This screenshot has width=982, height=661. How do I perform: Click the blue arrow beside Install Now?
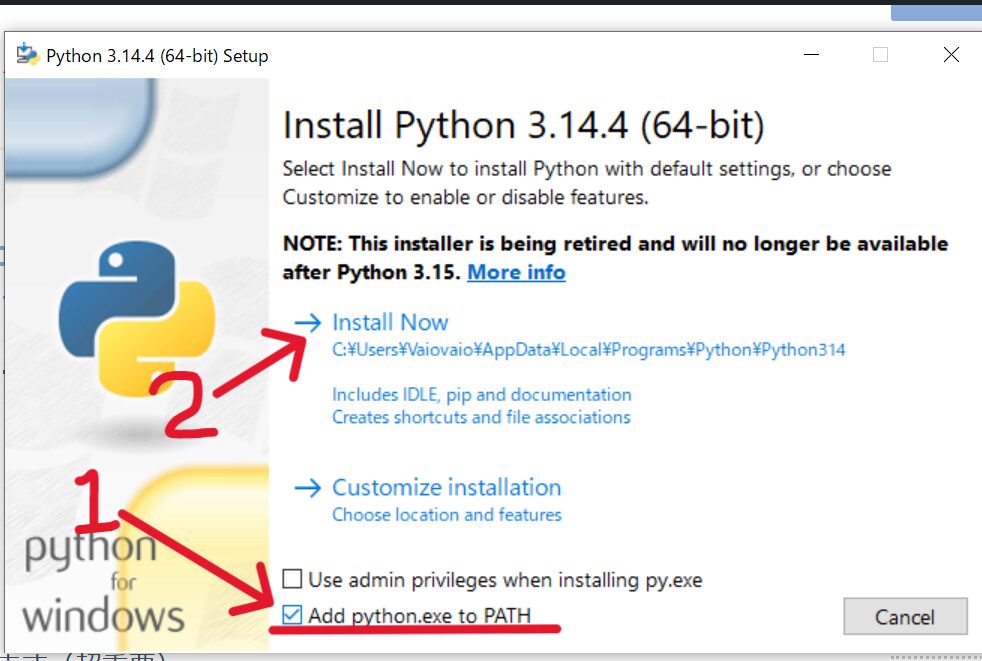pyautogui.click(x=309, y=322)
